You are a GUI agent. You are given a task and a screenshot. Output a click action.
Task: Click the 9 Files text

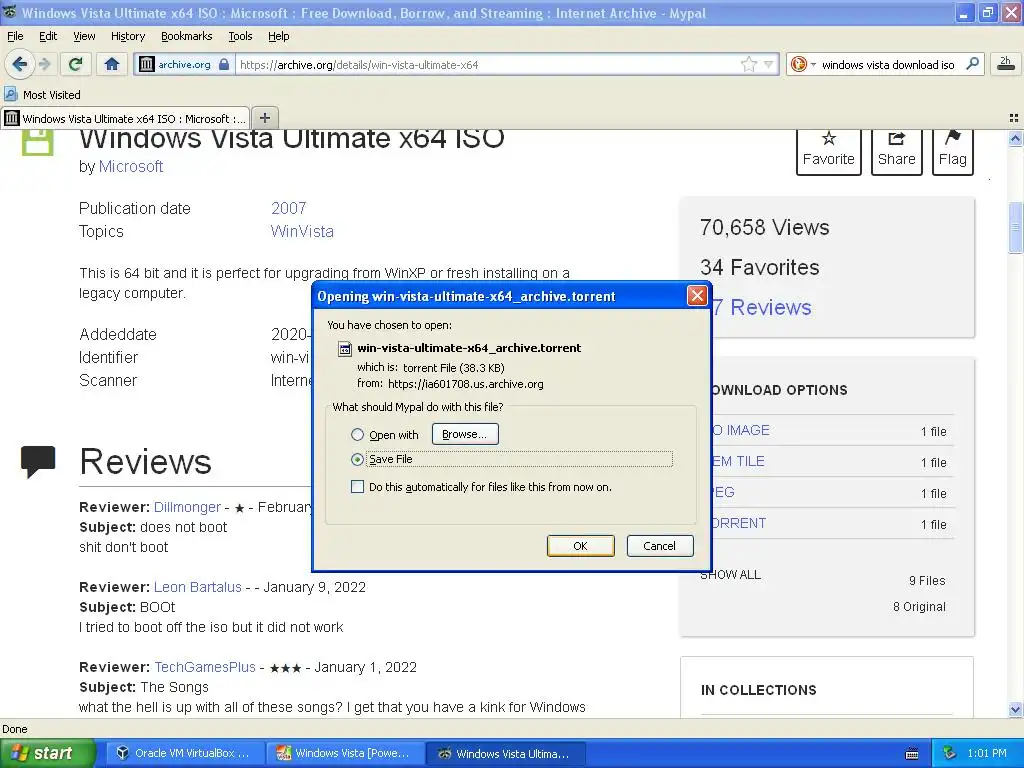point(927,581)
